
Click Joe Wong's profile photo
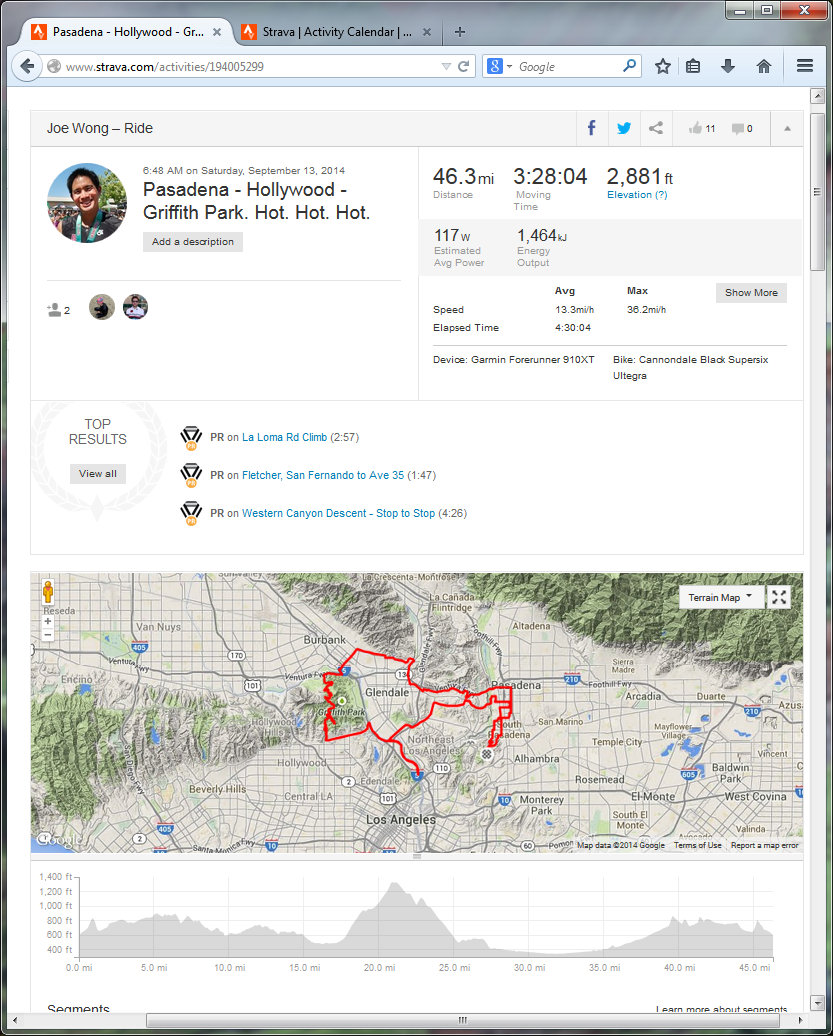(x=87, y=203)
